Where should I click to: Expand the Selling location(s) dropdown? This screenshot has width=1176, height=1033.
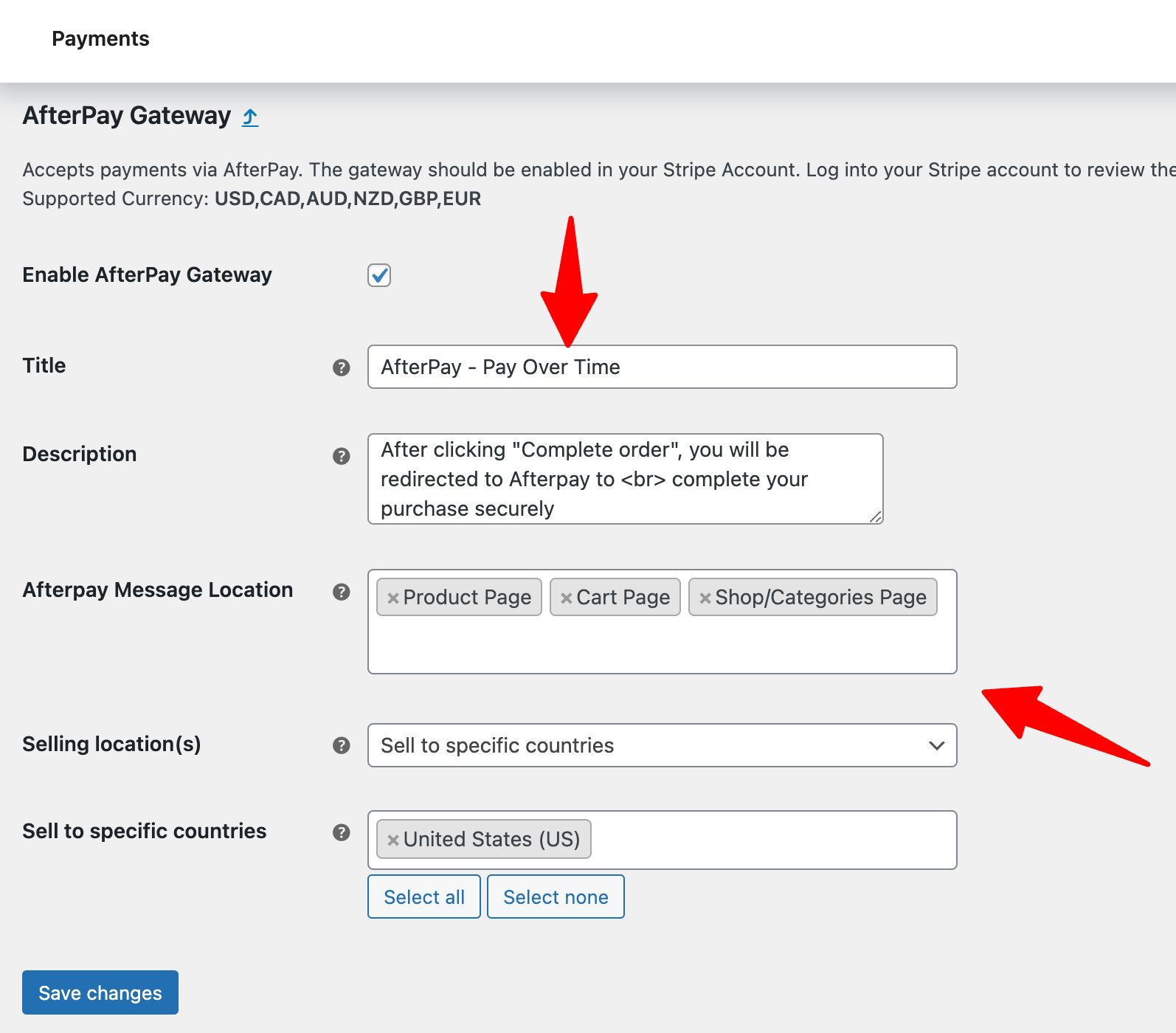(x=662, y=745)
